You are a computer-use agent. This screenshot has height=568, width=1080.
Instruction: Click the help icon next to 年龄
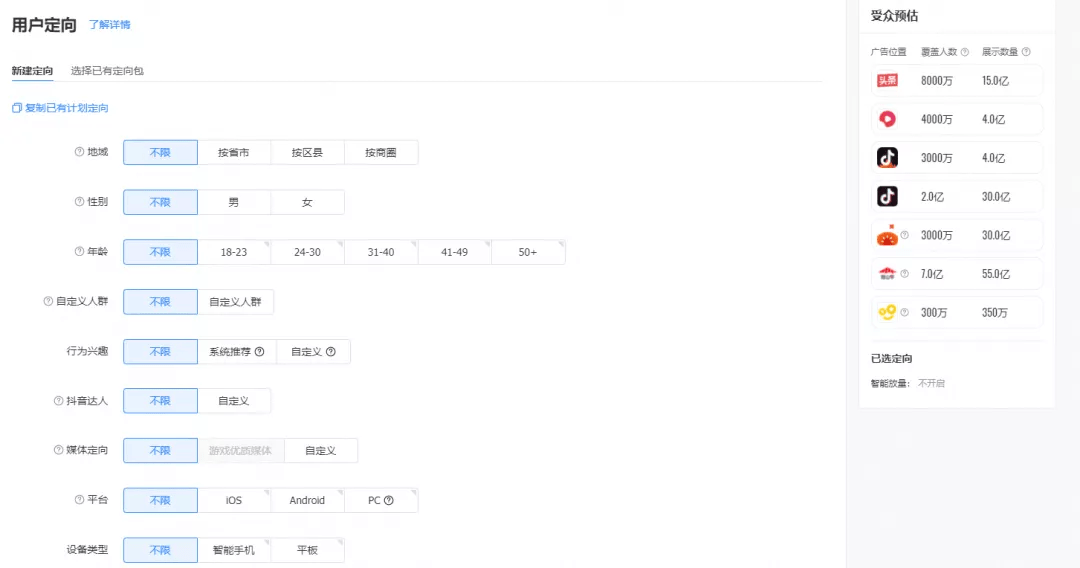pyautogui.click(x=79, y=251)
